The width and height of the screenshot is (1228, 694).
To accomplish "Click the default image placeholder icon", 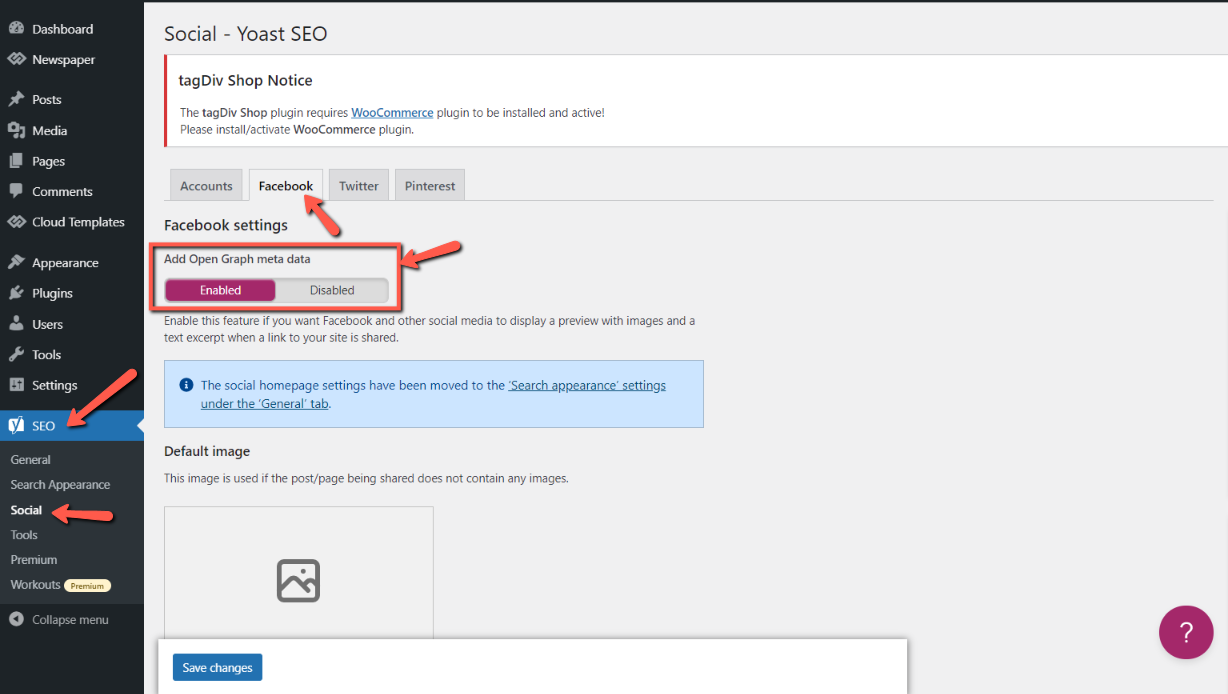I will tap(298, 580).
